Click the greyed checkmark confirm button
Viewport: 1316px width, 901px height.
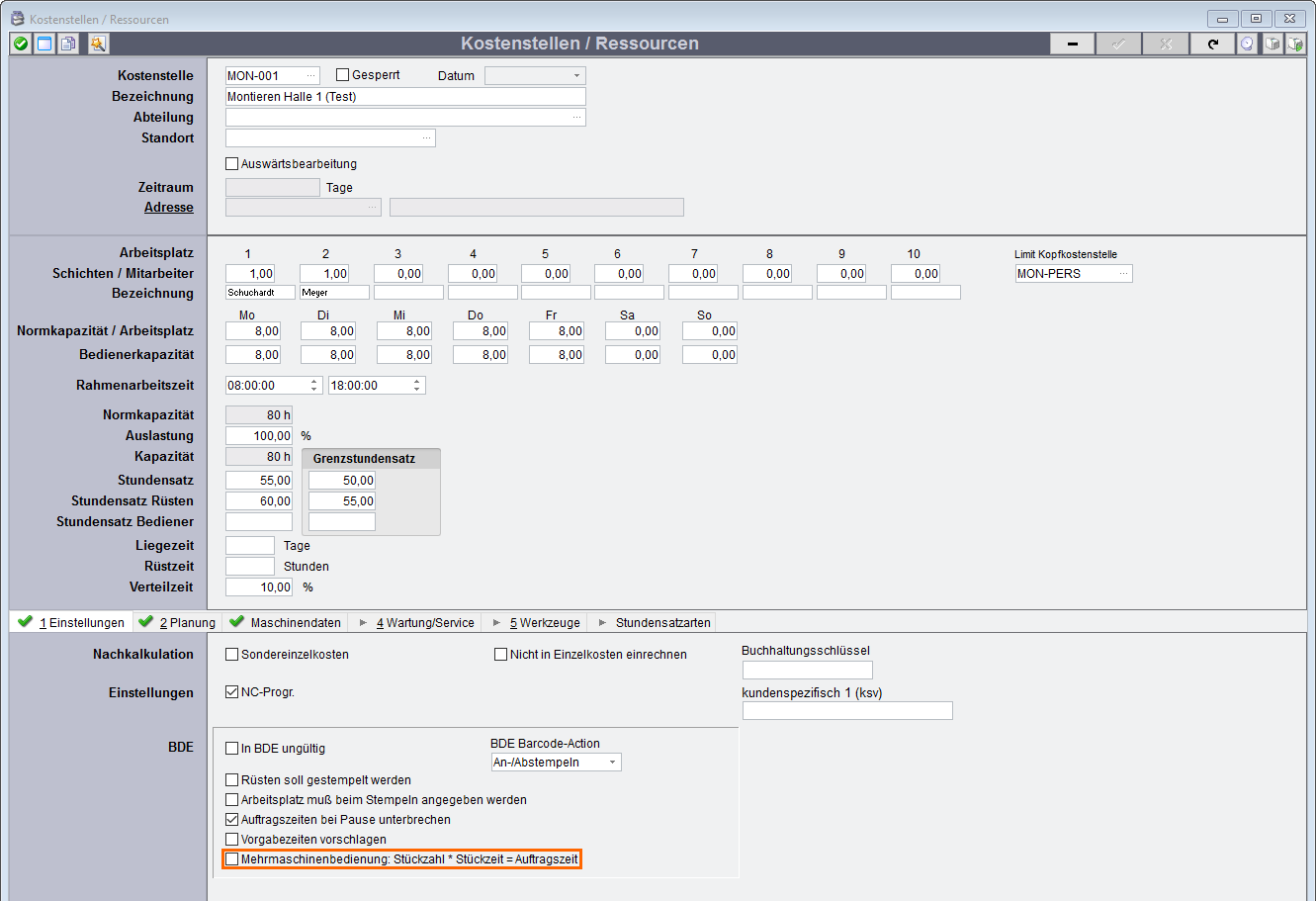coord(1118,44)
